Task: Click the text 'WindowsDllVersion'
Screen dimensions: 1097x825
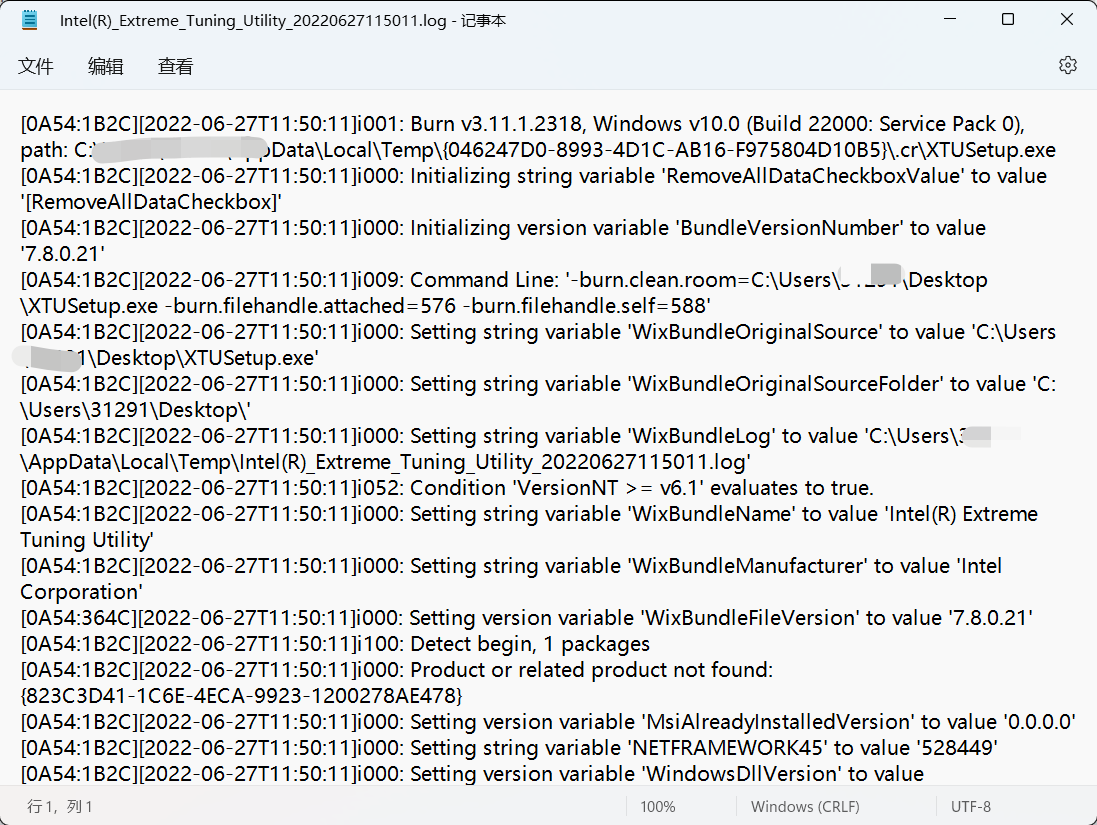Action: coord(742,773)
